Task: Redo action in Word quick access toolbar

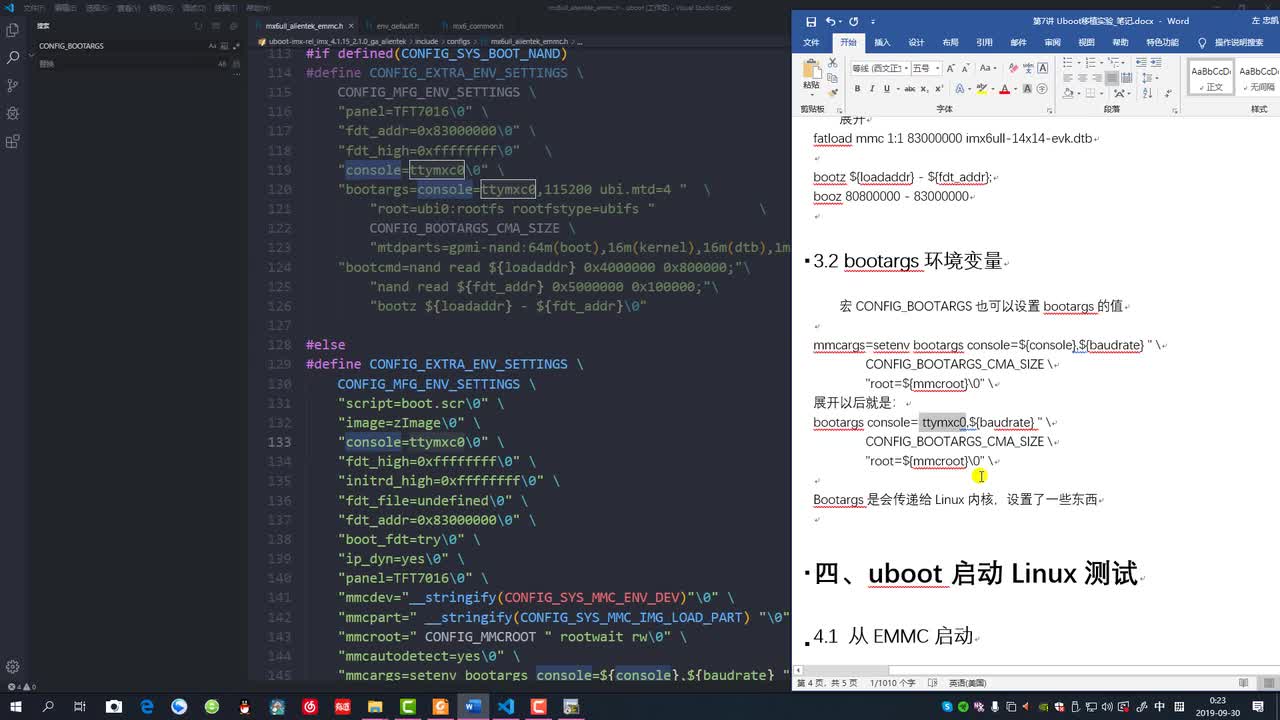Action: [x=853, y=21]
